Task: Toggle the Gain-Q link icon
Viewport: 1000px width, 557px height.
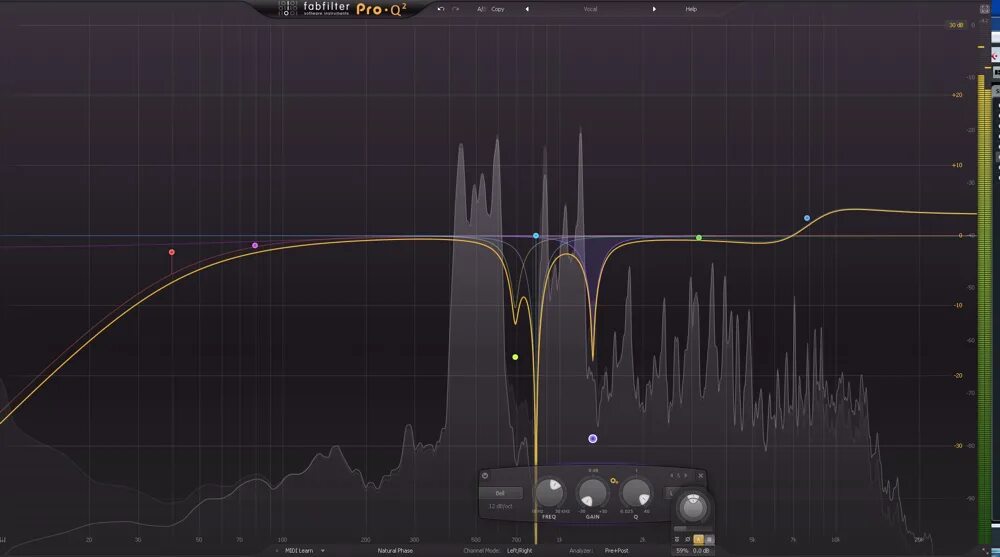Action: [614, 480]
